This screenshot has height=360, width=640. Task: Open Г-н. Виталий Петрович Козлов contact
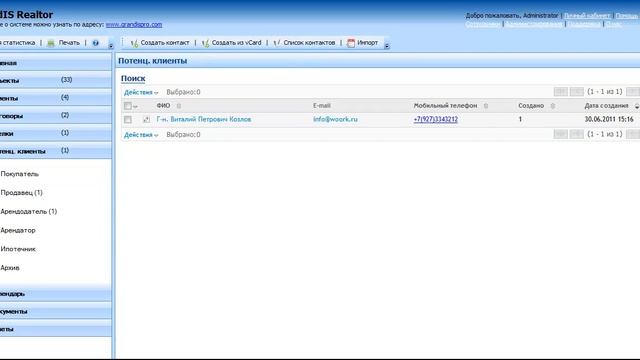tap(204, 119)
